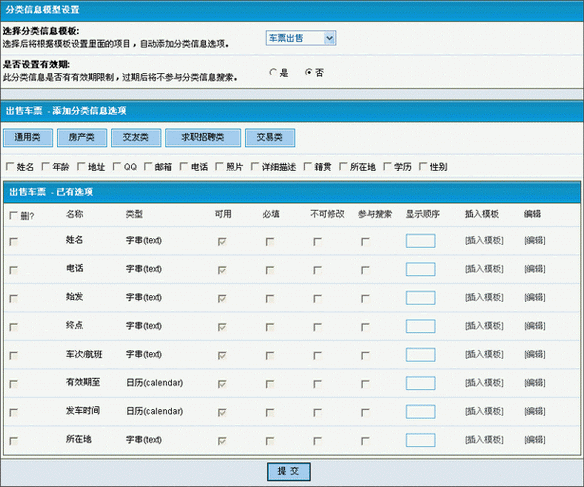Open the 交友类 category tab
Viewport: 584px width, 487px height.
136,137
